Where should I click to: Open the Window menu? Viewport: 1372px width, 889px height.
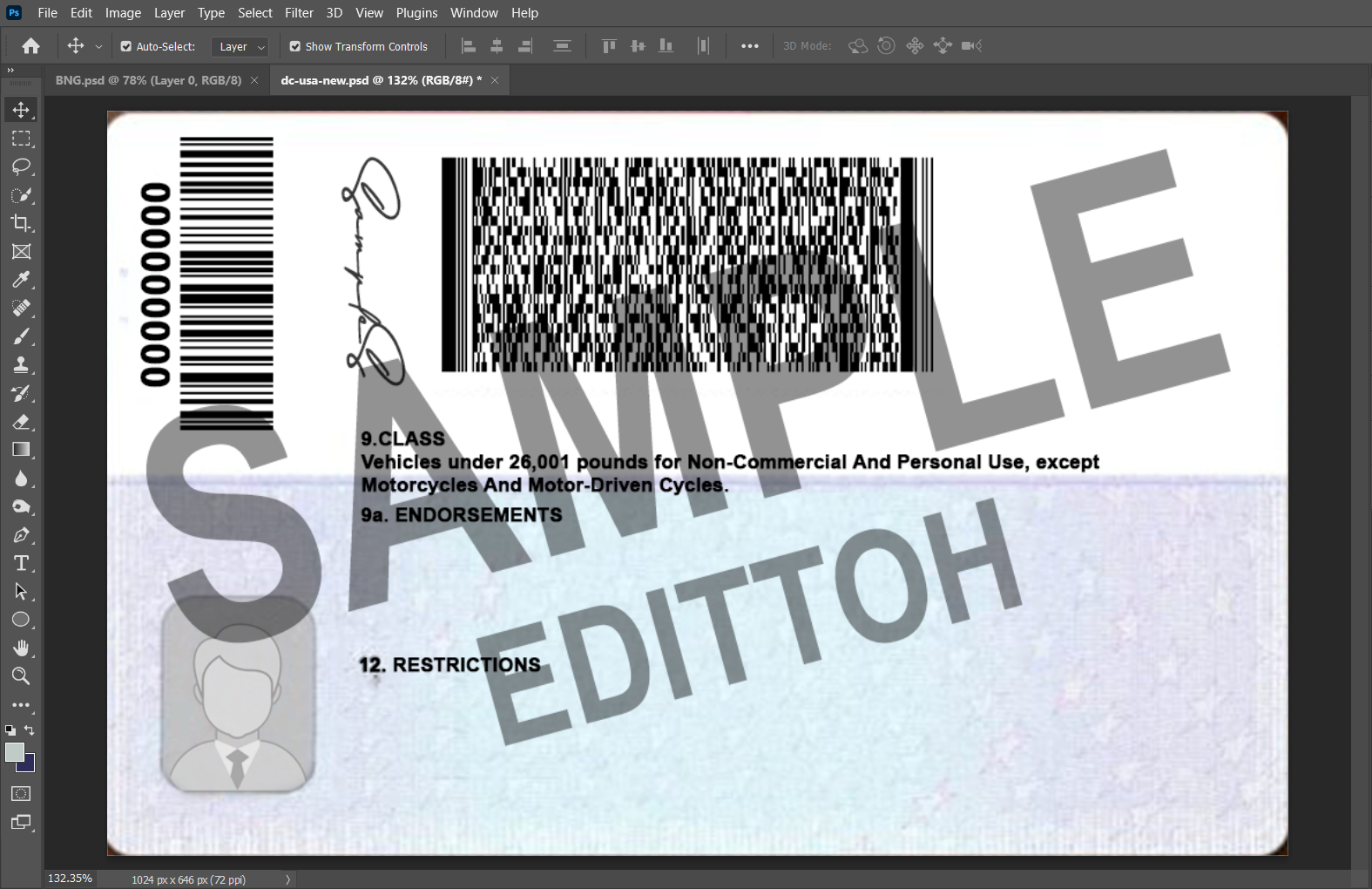[474, 13]
